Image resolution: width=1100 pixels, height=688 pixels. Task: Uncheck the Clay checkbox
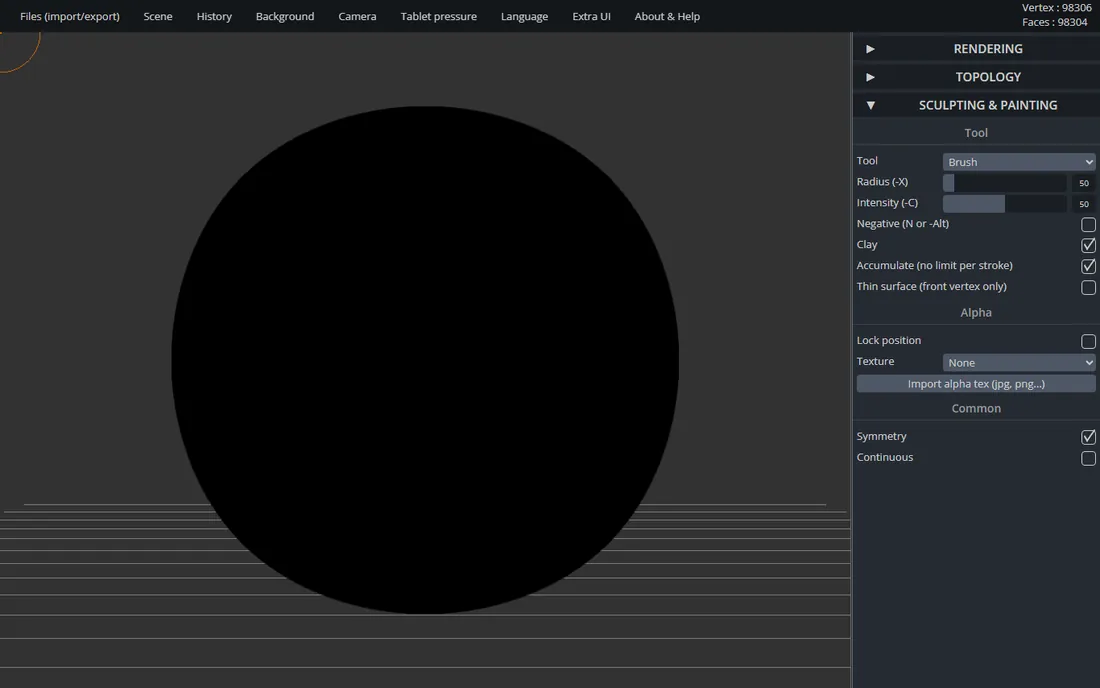[x=1088, y=245]
